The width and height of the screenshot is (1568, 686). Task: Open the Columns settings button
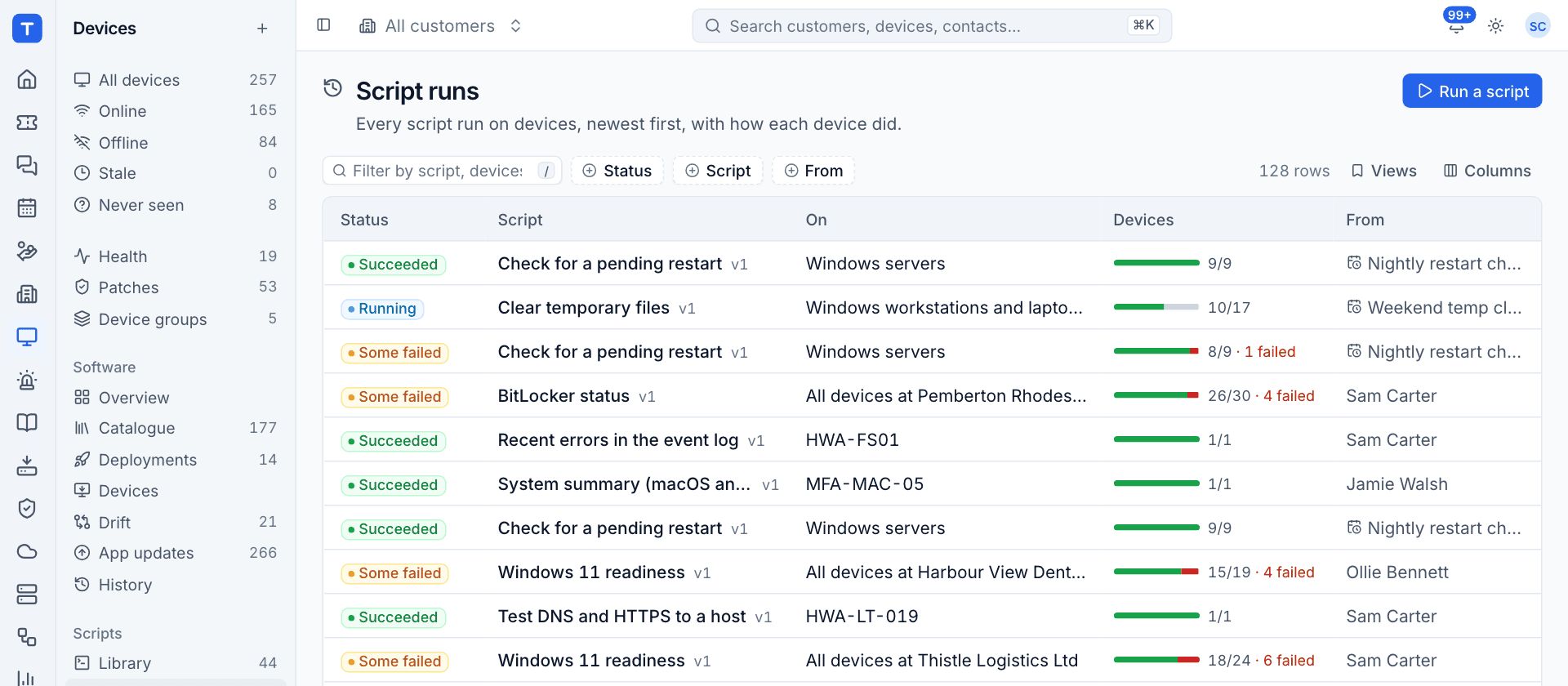1487,171
